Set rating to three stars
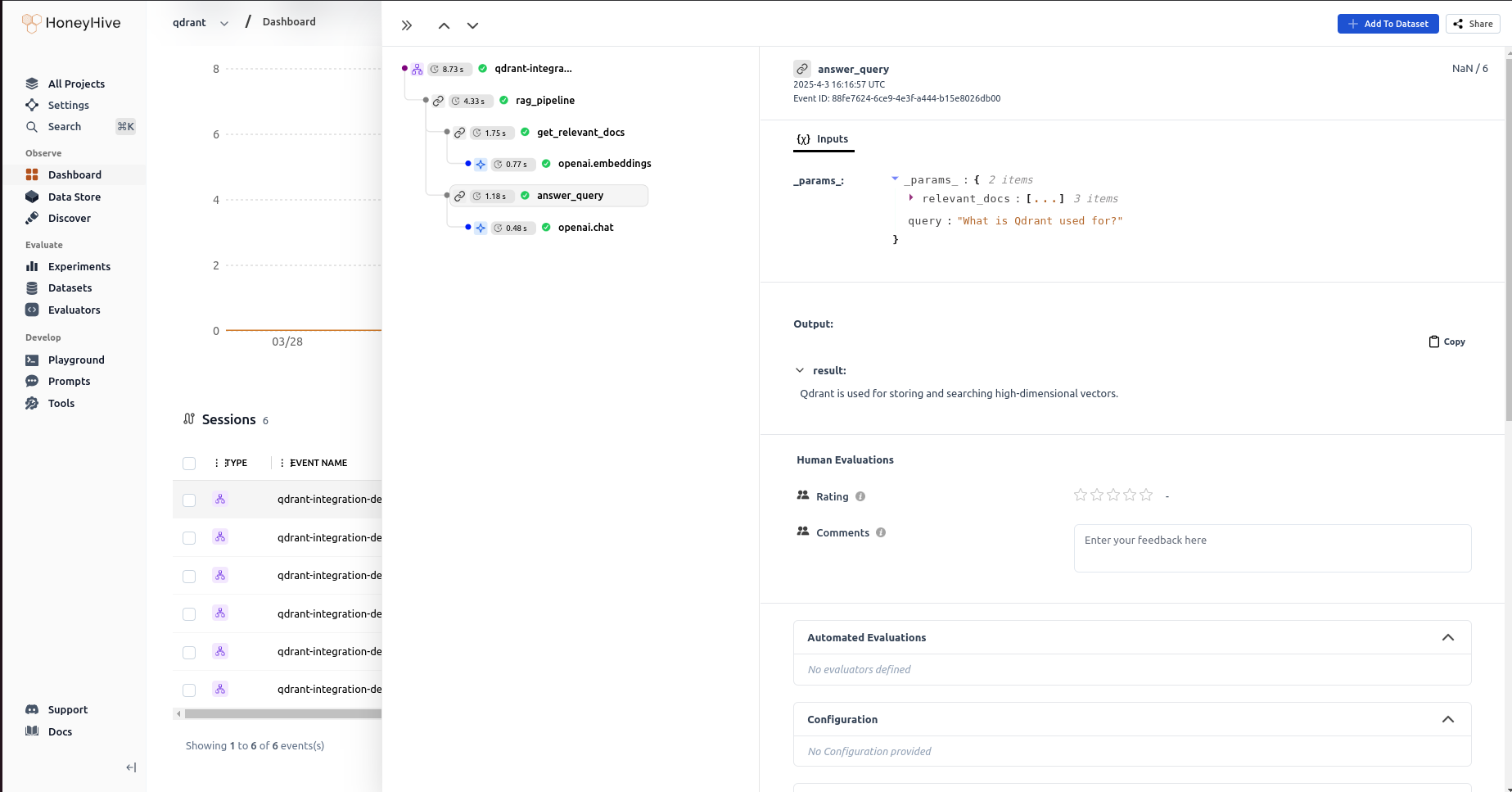The width and height of the screenshot is (1512, 792). pyautogui.click(x=1113, y=495)
